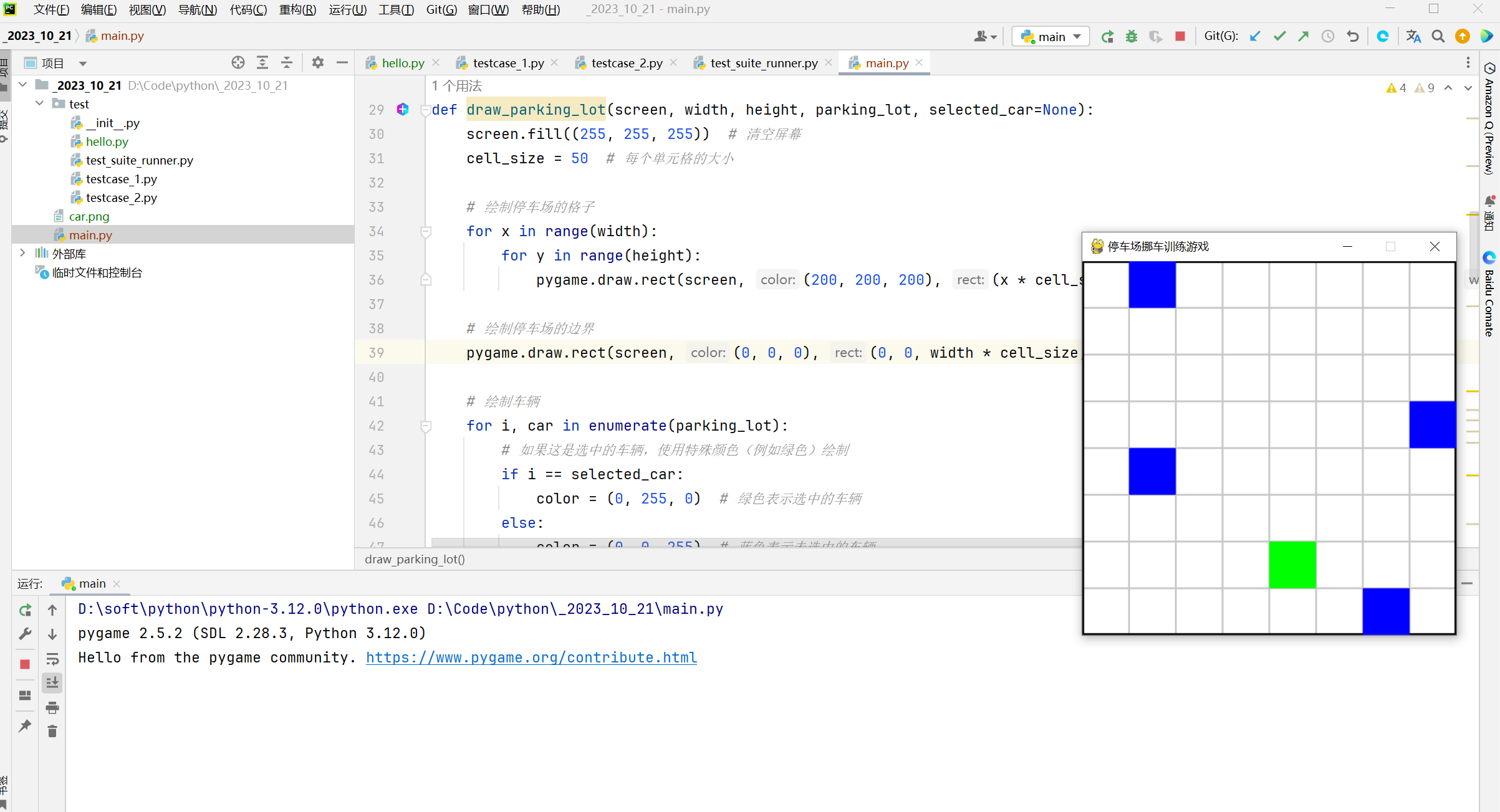Click the trash clear-output icon
This screenshot has width=1500, height=812.
(52, 732)
